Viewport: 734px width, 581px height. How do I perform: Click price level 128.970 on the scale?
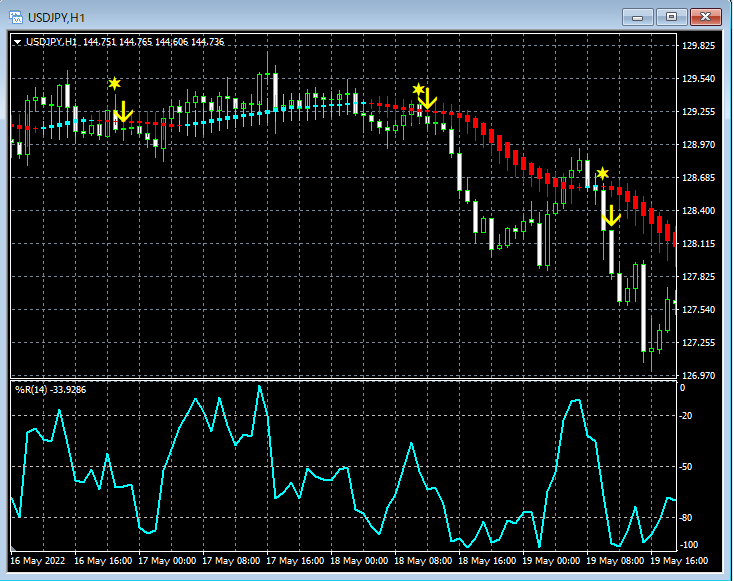click(698, 145)
